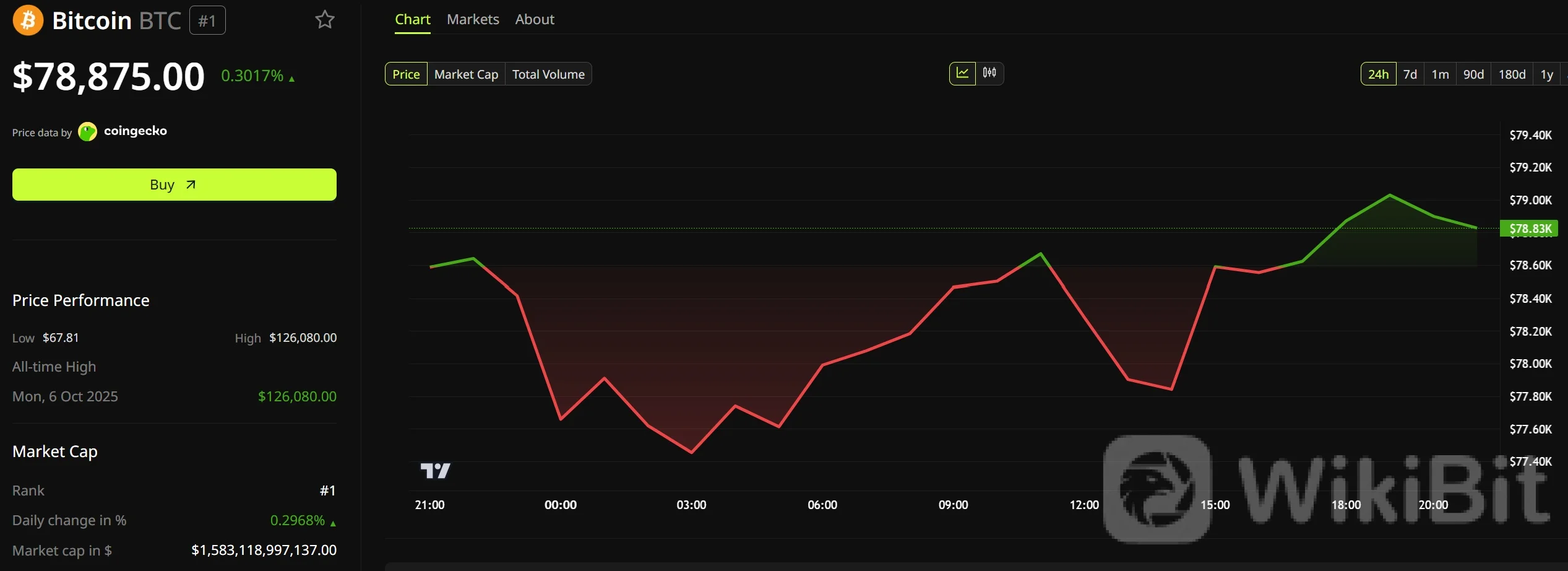
Task: Click the green Buy button
Action: pyautogui.click(x=174, y=185)
